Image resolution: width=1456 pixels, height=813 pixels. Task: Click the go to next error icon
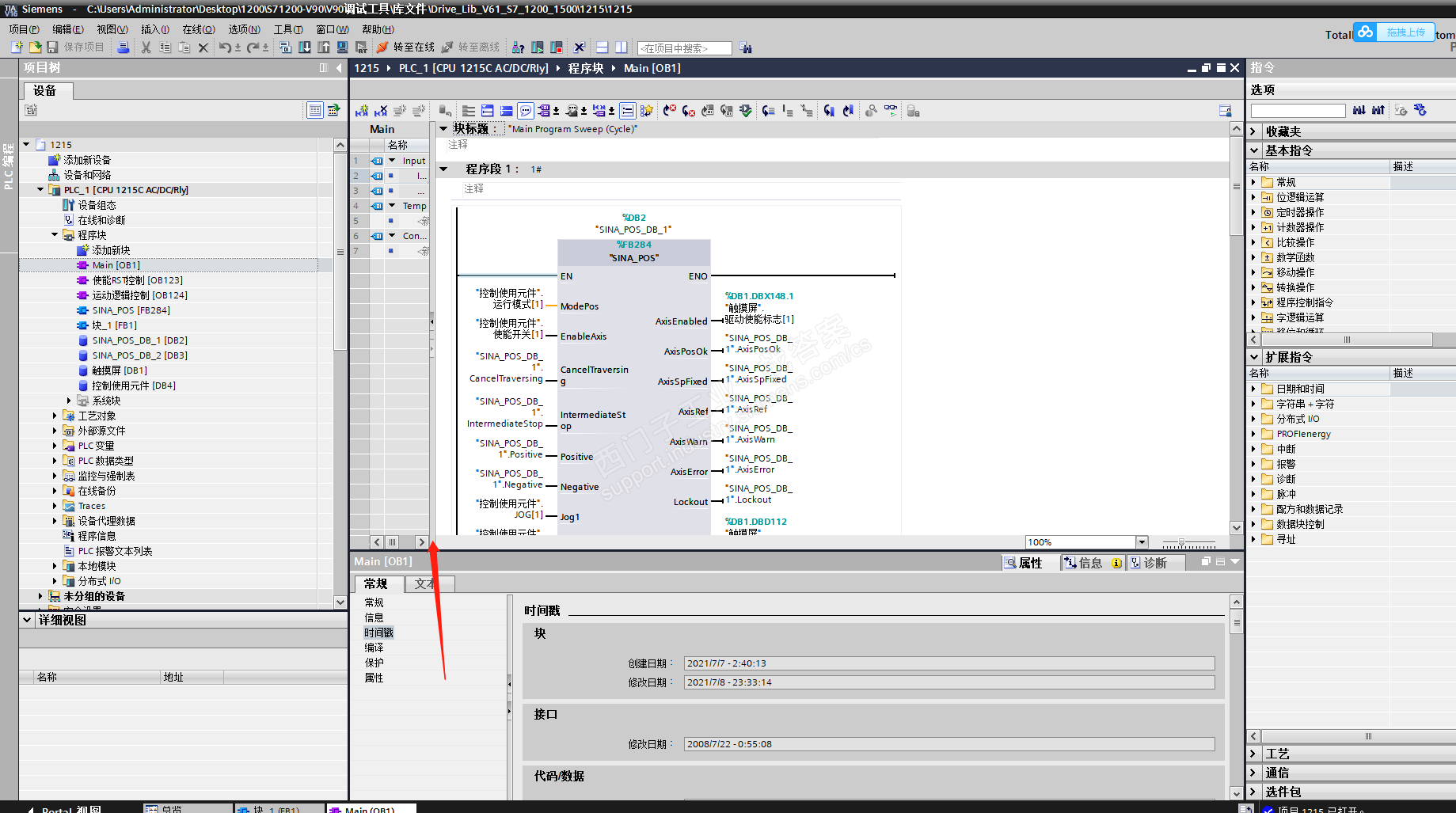point(689,111)
